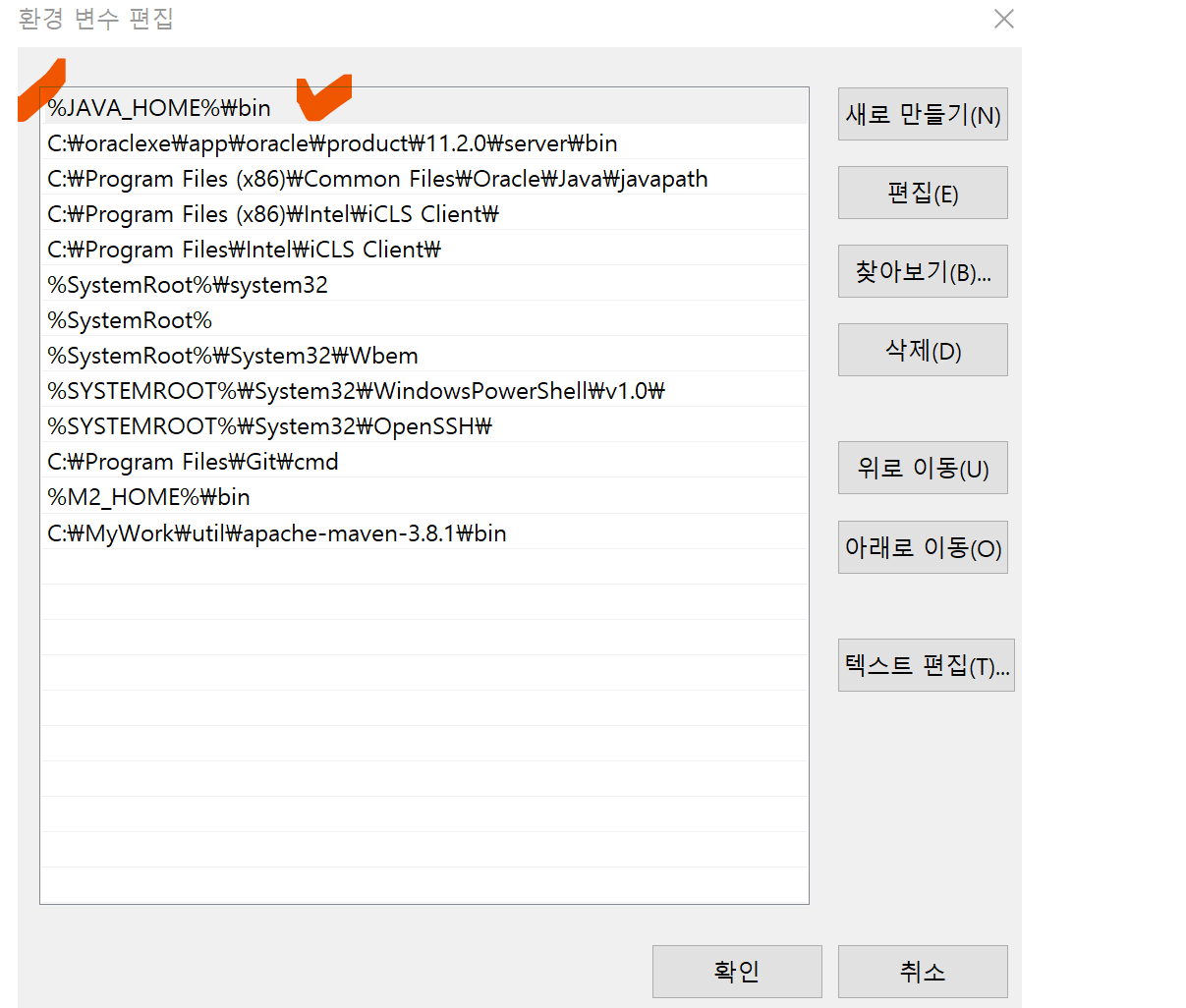Viewport: 1186px width, 1008px height.
Task: Select the apache-maven-3.8.1\bin entry
Action: (x=424, y=532)
